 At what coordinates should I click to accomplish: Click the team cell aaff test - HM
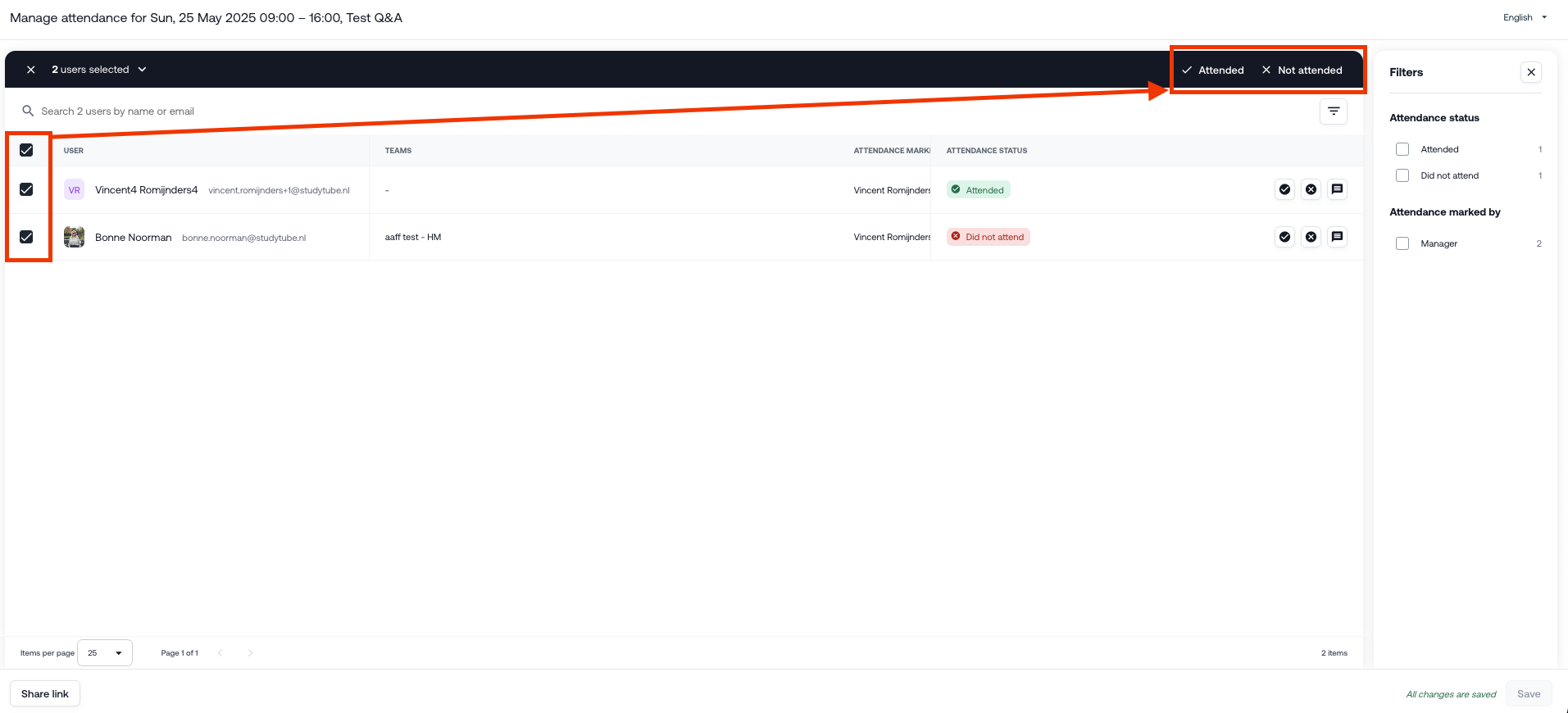[413, 237]
